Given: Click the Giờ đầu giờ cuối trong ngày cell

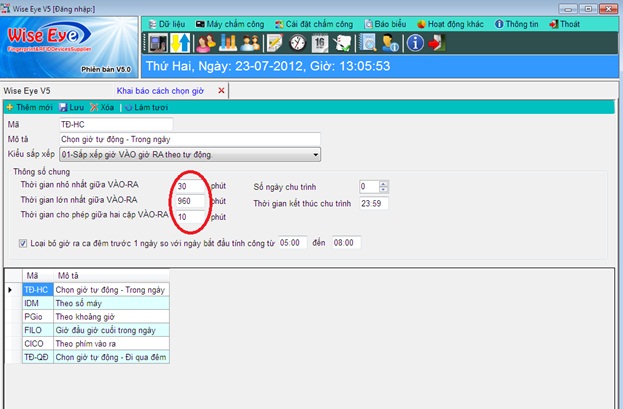Looking at the screenshot, I should click(111, 330).
